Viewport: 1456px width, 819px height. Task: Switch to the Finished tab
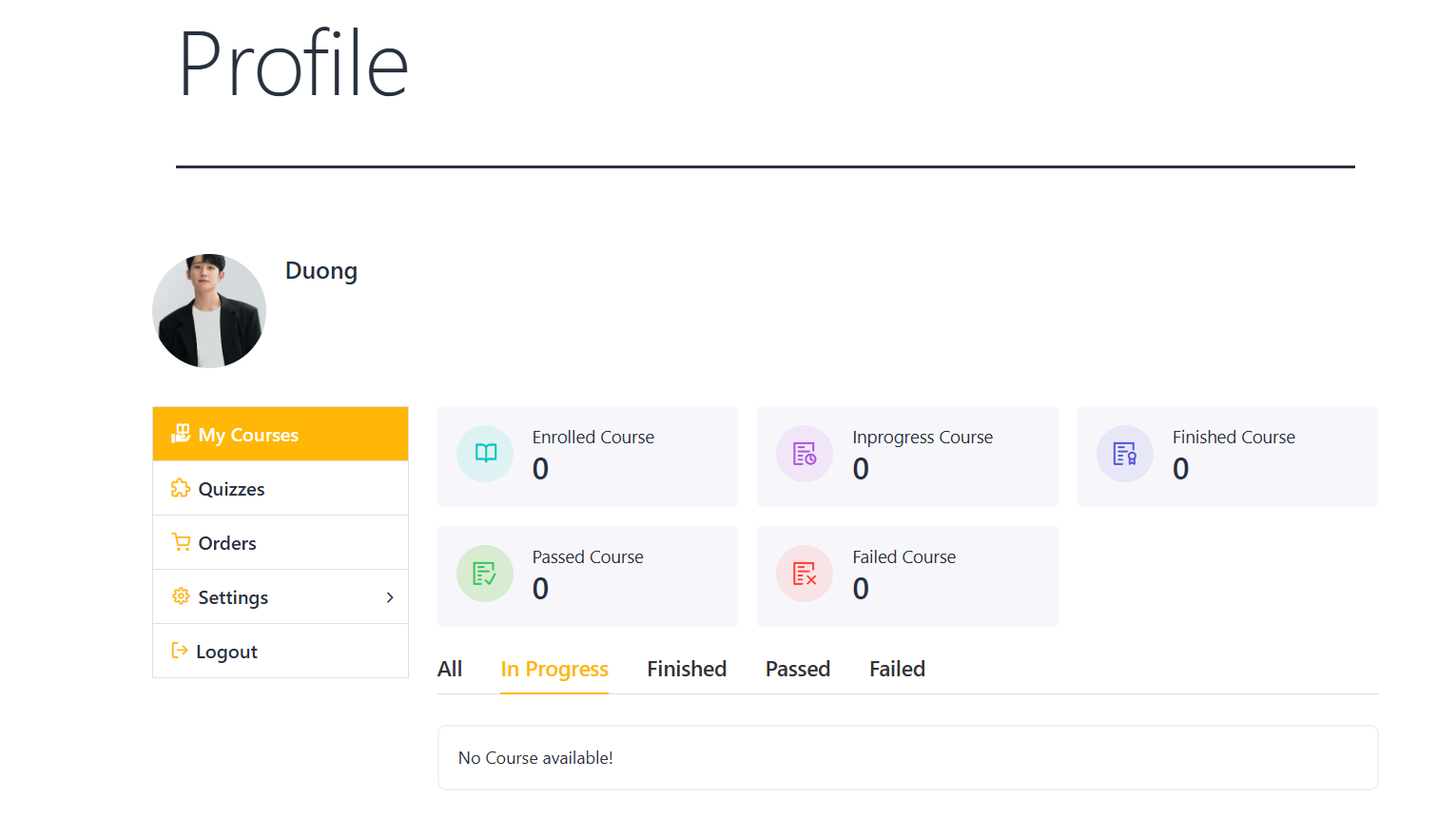(x=687, y=670)
